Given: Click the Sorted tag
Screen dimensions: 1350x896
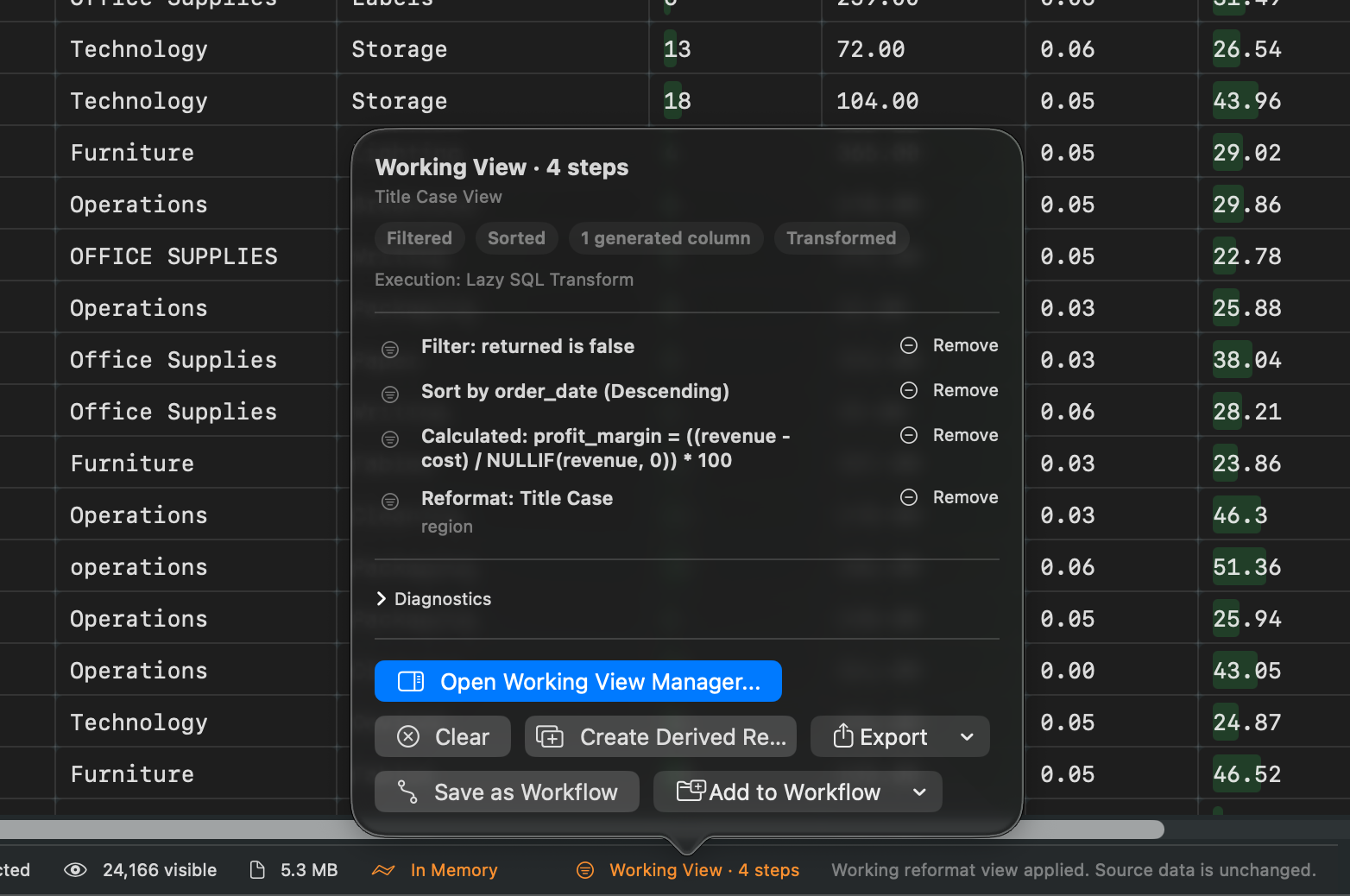Looking at the screenshot, I should [x=516, y=238].
